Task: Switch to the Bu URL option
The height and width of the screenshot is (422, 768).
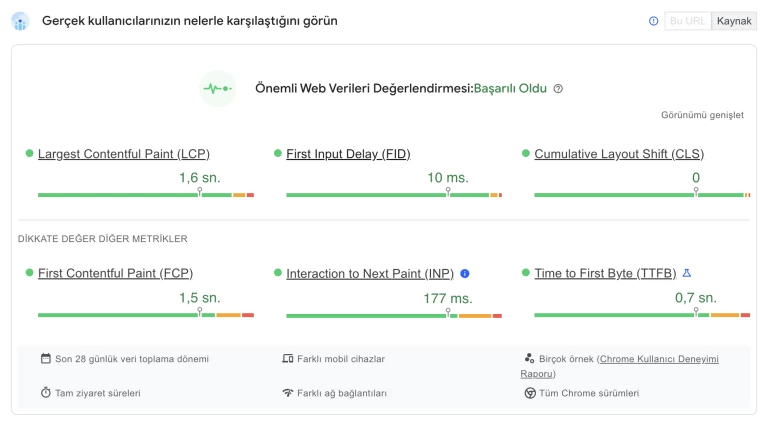Action: (688, 21)
